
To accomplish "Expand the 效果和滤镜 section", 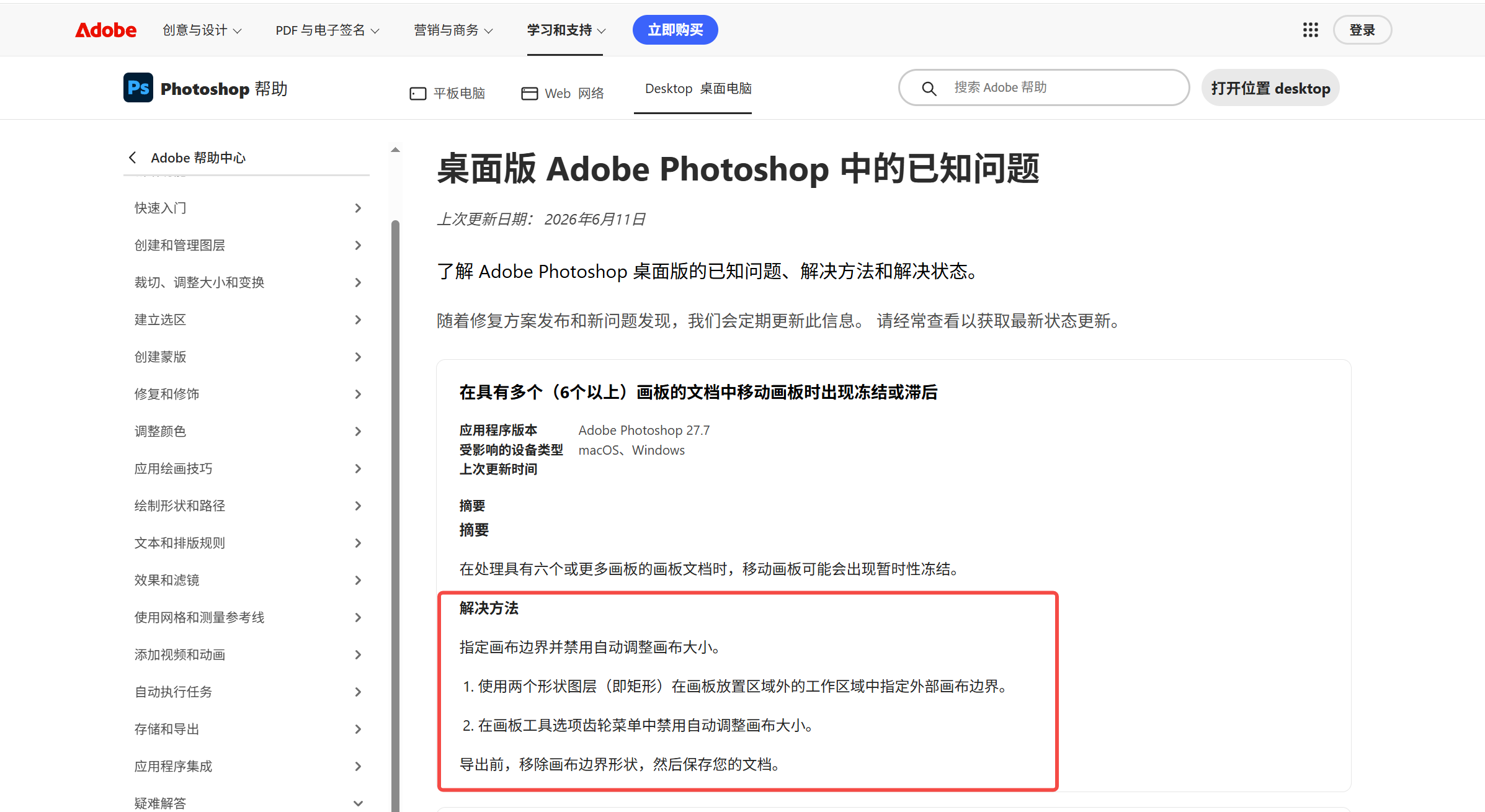I will 247,580.
